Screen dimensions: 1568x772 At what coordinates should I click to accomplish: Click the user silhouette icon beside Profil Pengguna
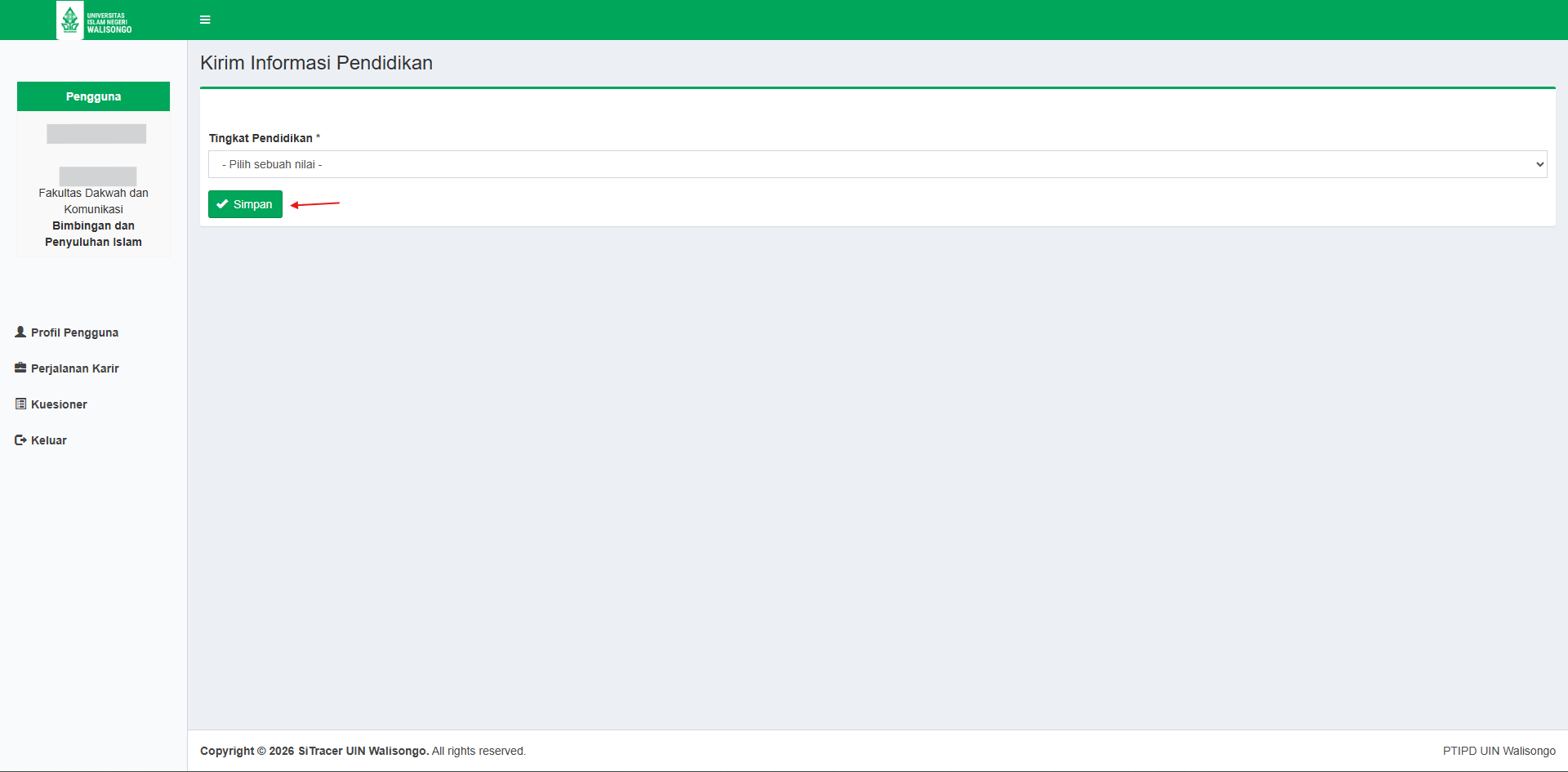click(20, 332)
